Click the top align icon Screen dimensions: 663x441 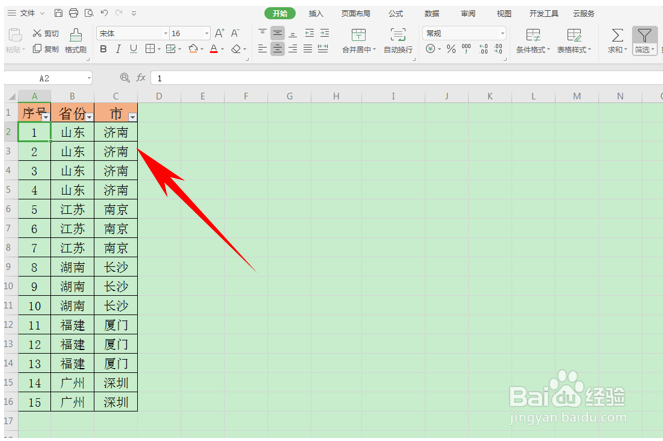pos(262,33)
